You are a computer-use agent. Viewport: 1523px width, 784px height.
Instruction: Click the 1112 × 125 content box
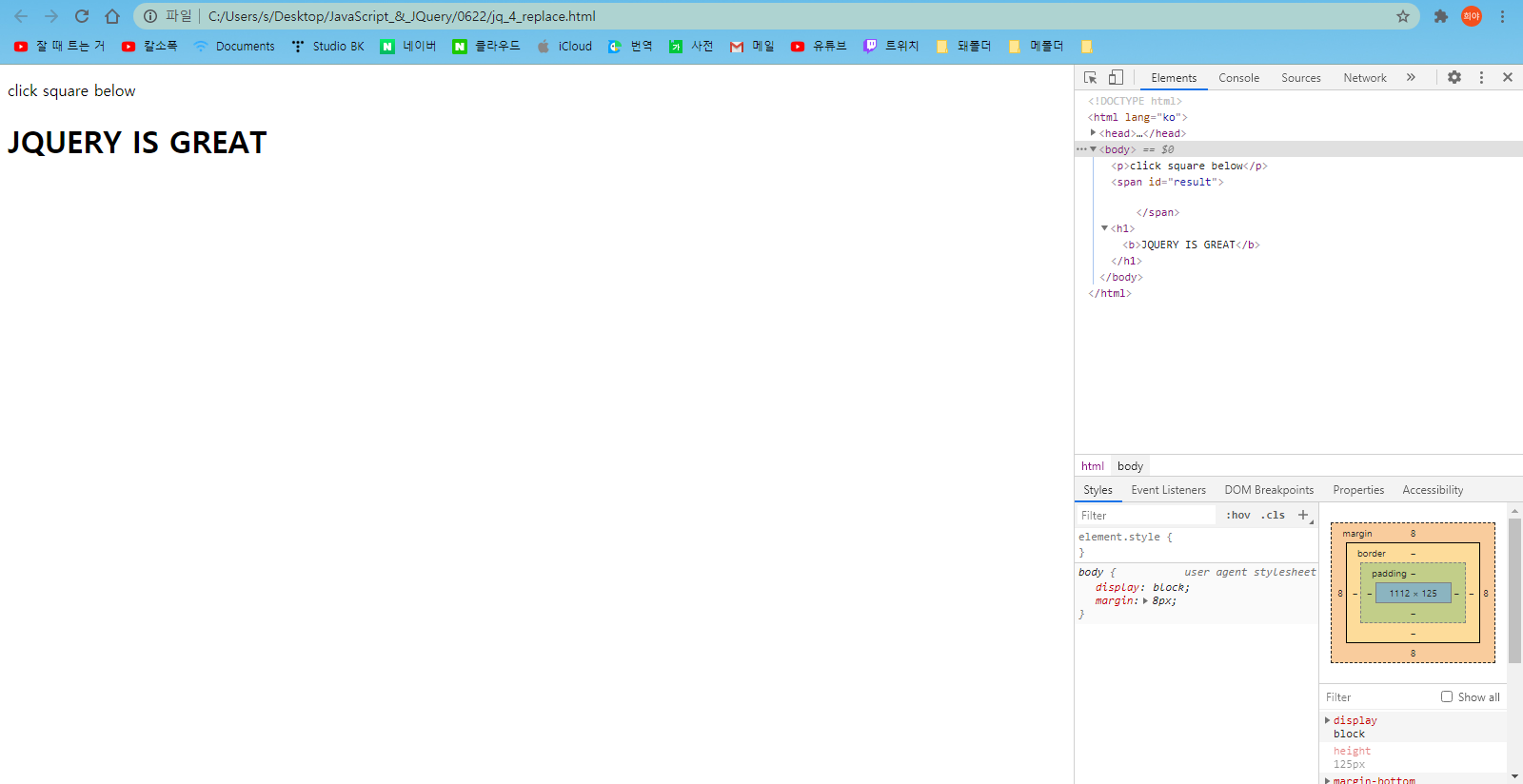tap(1413, 593)
